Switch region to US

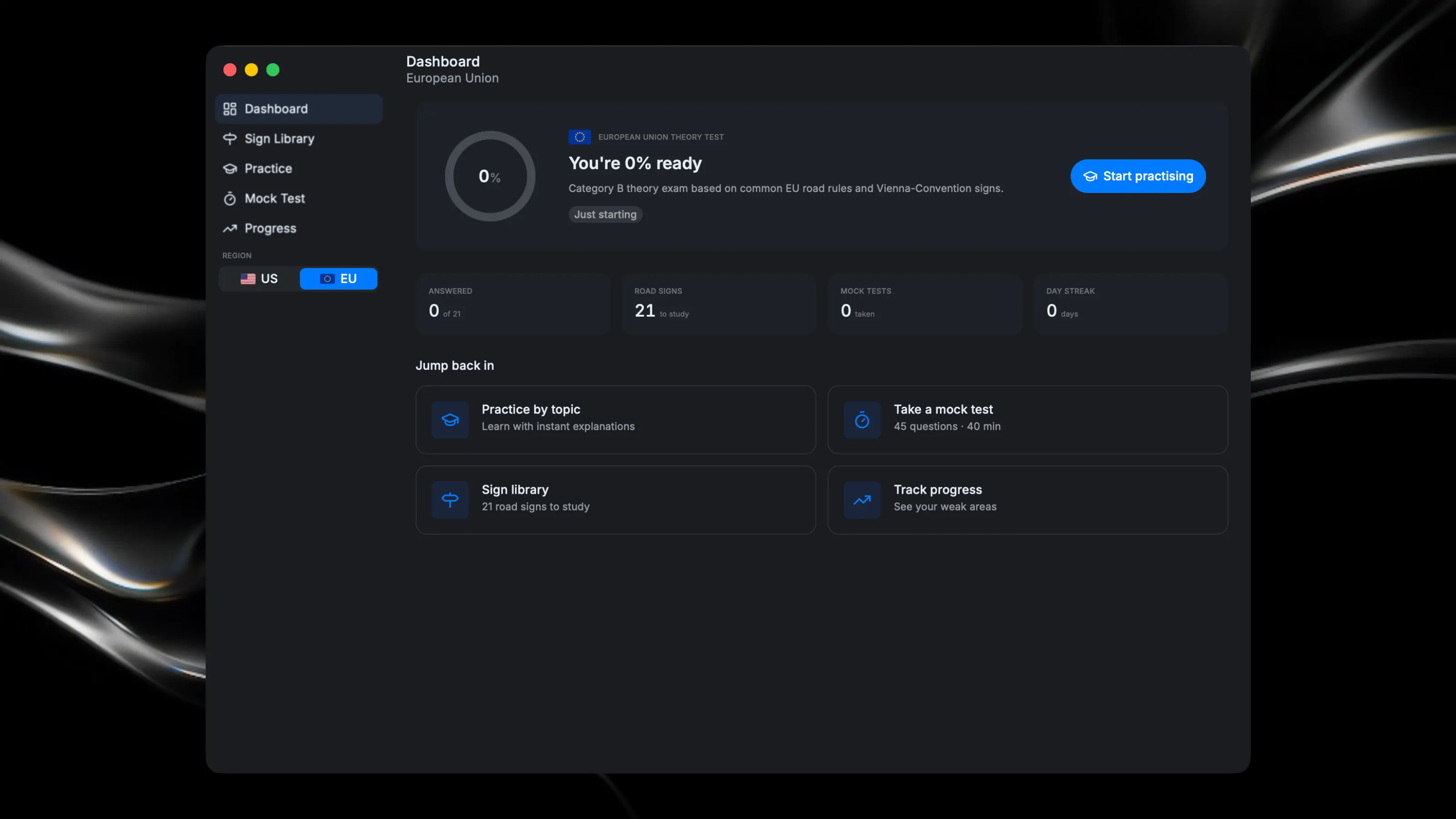click(259, 278)
